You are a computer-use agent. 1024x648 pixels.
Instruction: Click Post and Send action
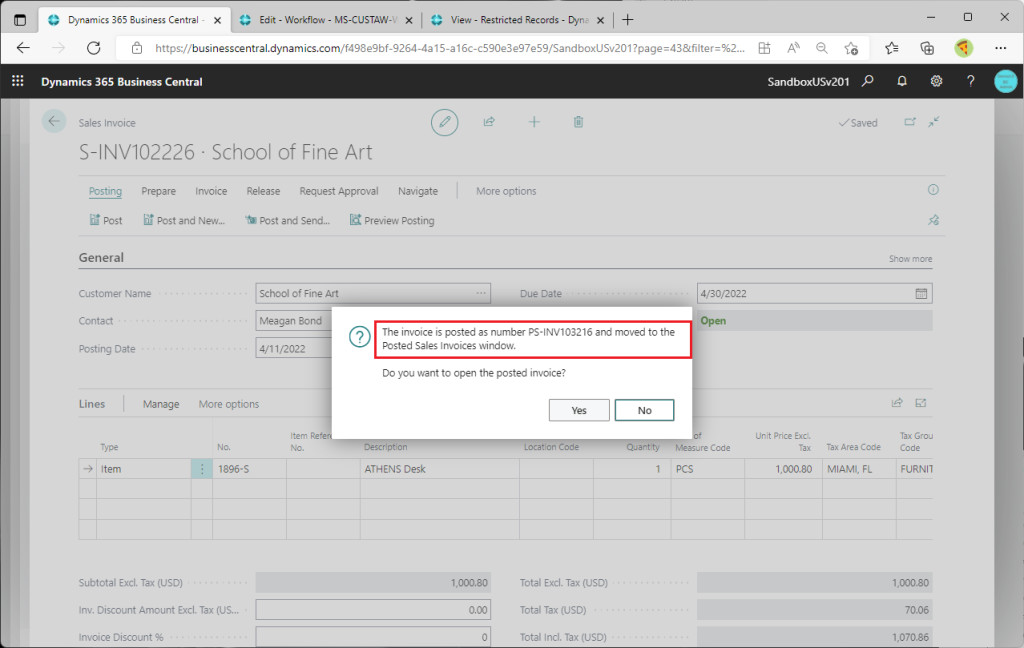(287, 220)
